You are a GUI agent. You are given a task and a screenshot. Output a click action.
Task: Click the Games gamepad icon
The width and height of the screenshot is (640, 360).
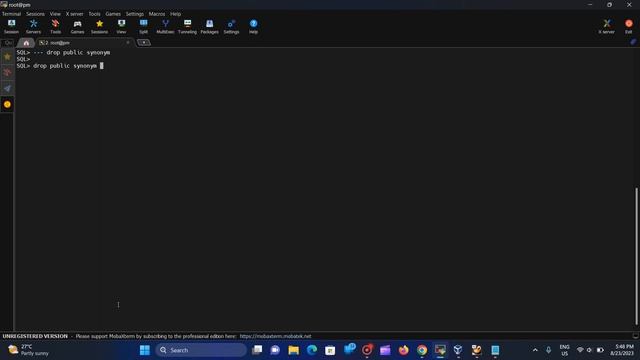click(x=77, y=27)
